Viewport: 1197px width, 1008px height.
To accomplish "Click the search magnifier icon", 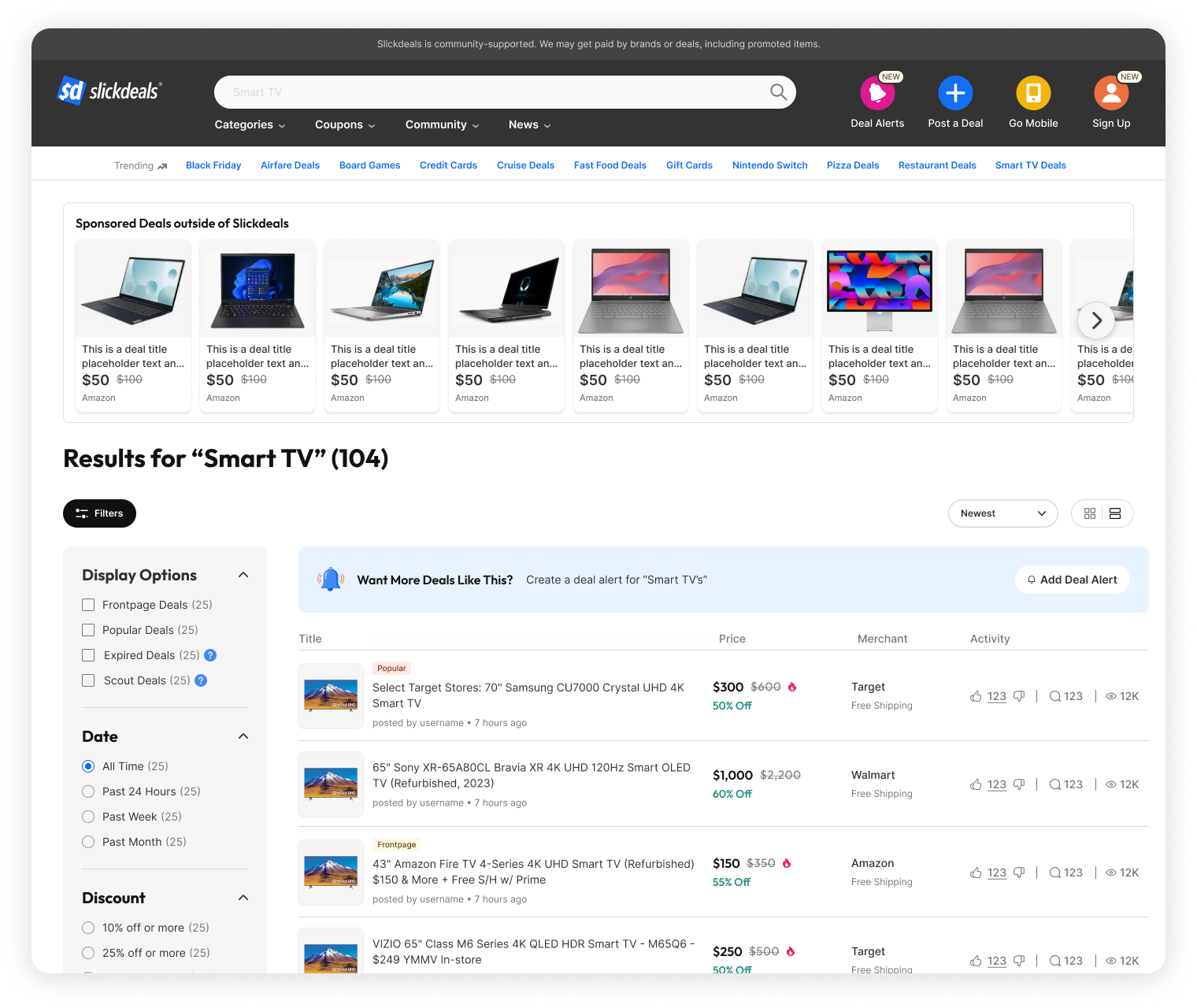I will [x=778, y=92].
